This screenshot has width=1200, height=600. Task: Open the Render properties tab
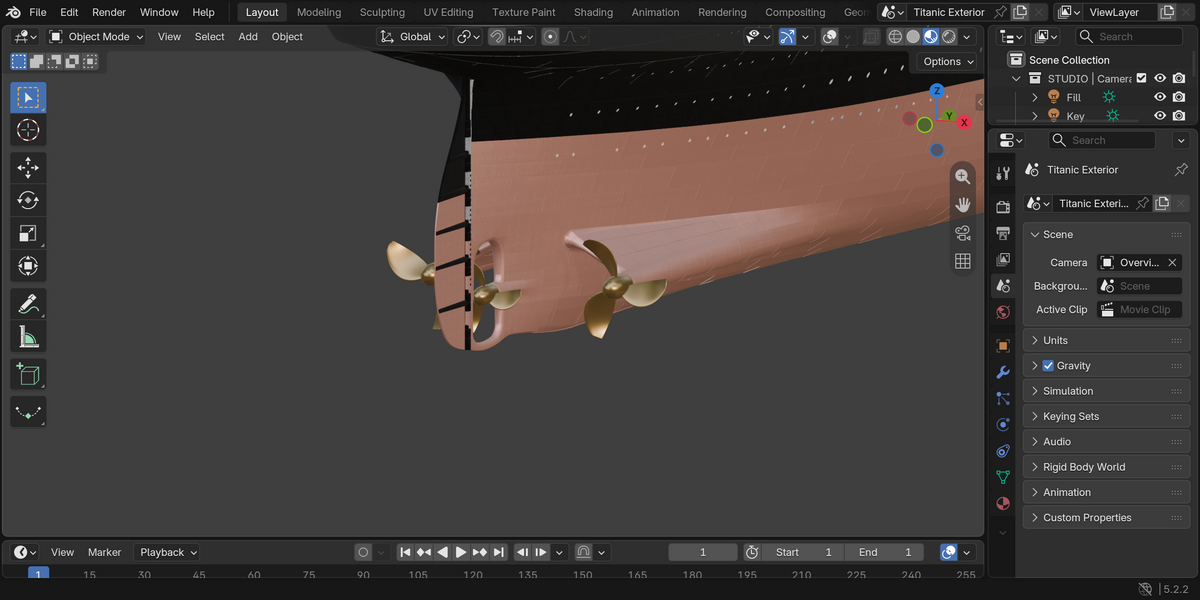click(1003, 207)
